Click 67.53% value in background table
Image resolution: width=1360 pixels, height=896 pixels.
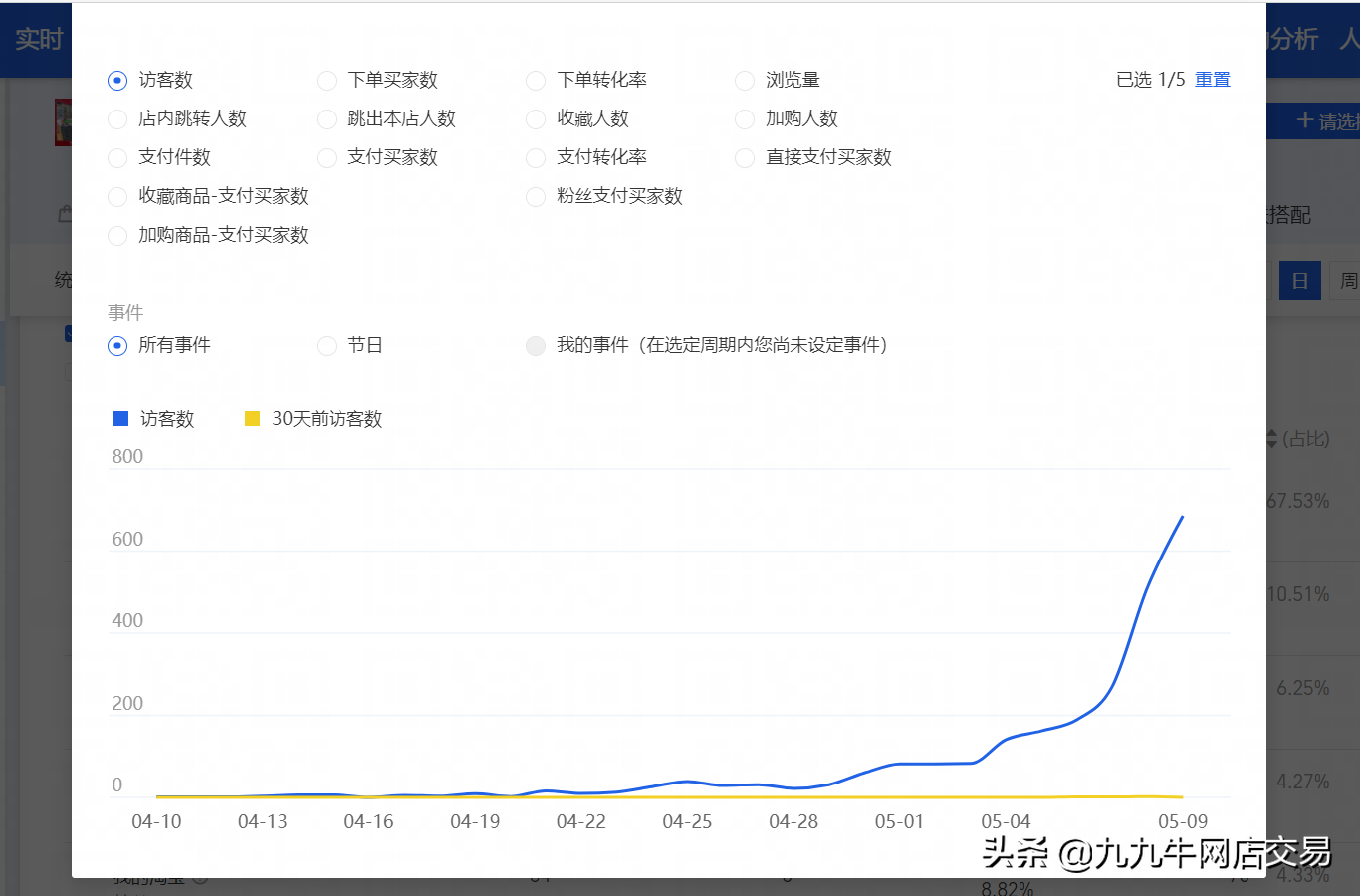click(1298, 501)
